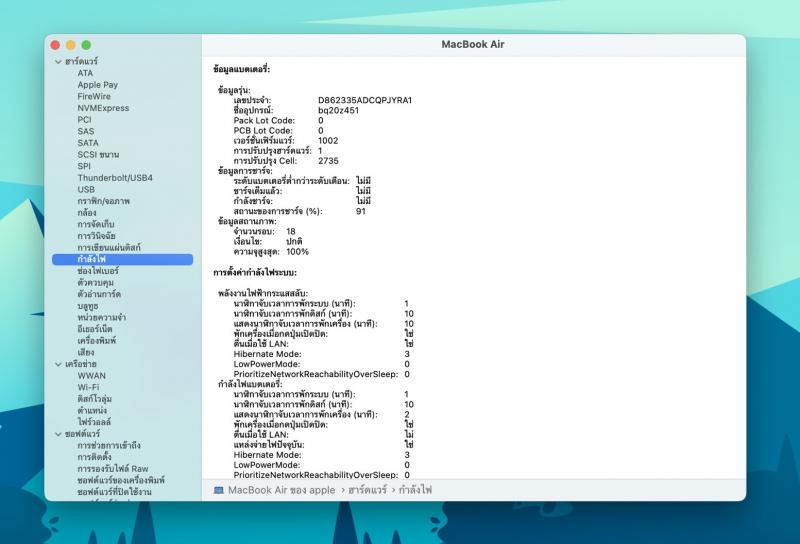This screenshot has width=800, height=544.
Task: Select ATA in the sidebar
Action: [85, 73]
